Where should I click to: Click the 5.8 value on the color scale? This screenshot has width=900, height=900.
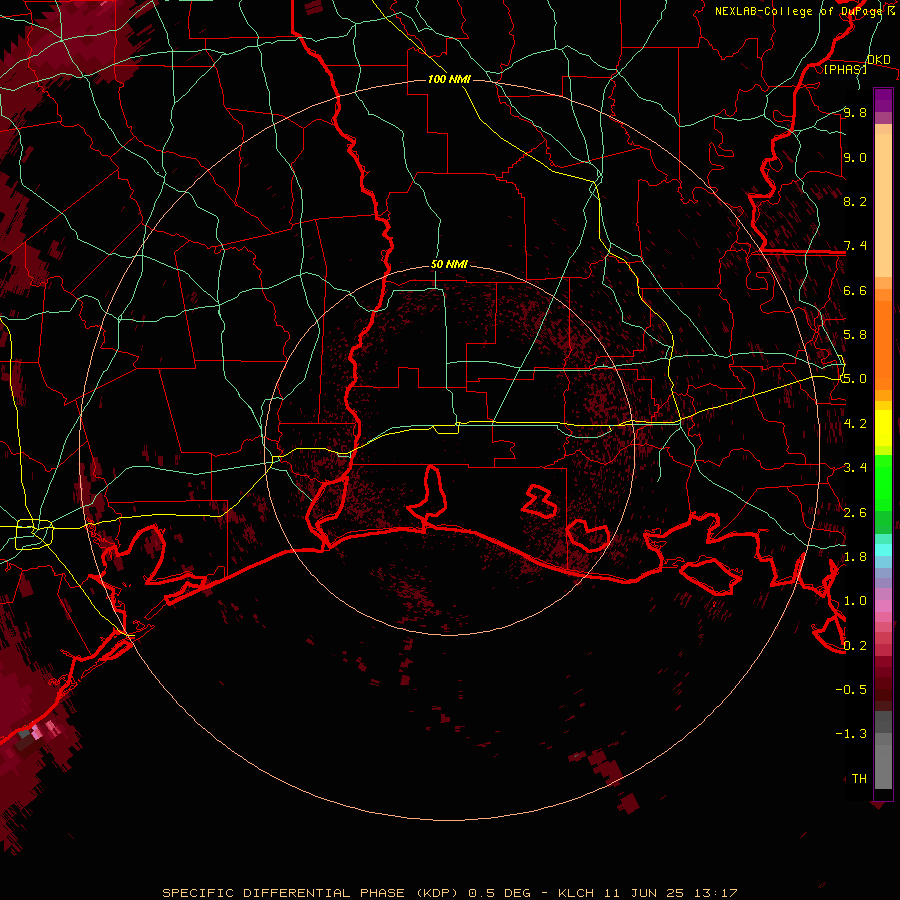tap(855, 335)
